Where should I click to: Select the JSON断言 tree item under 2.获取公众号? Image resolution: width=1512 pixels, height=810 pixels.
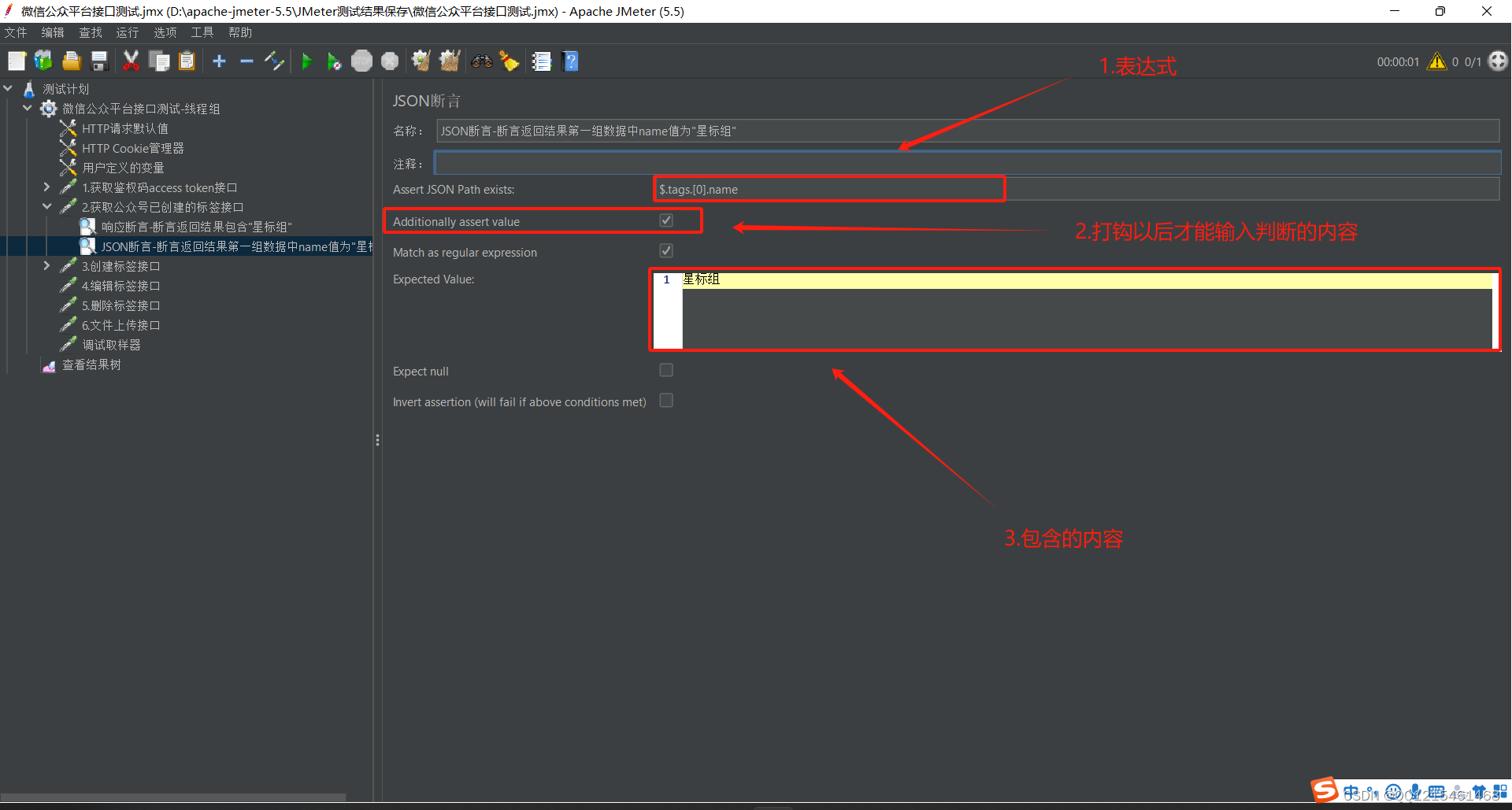tap(236, 246)
